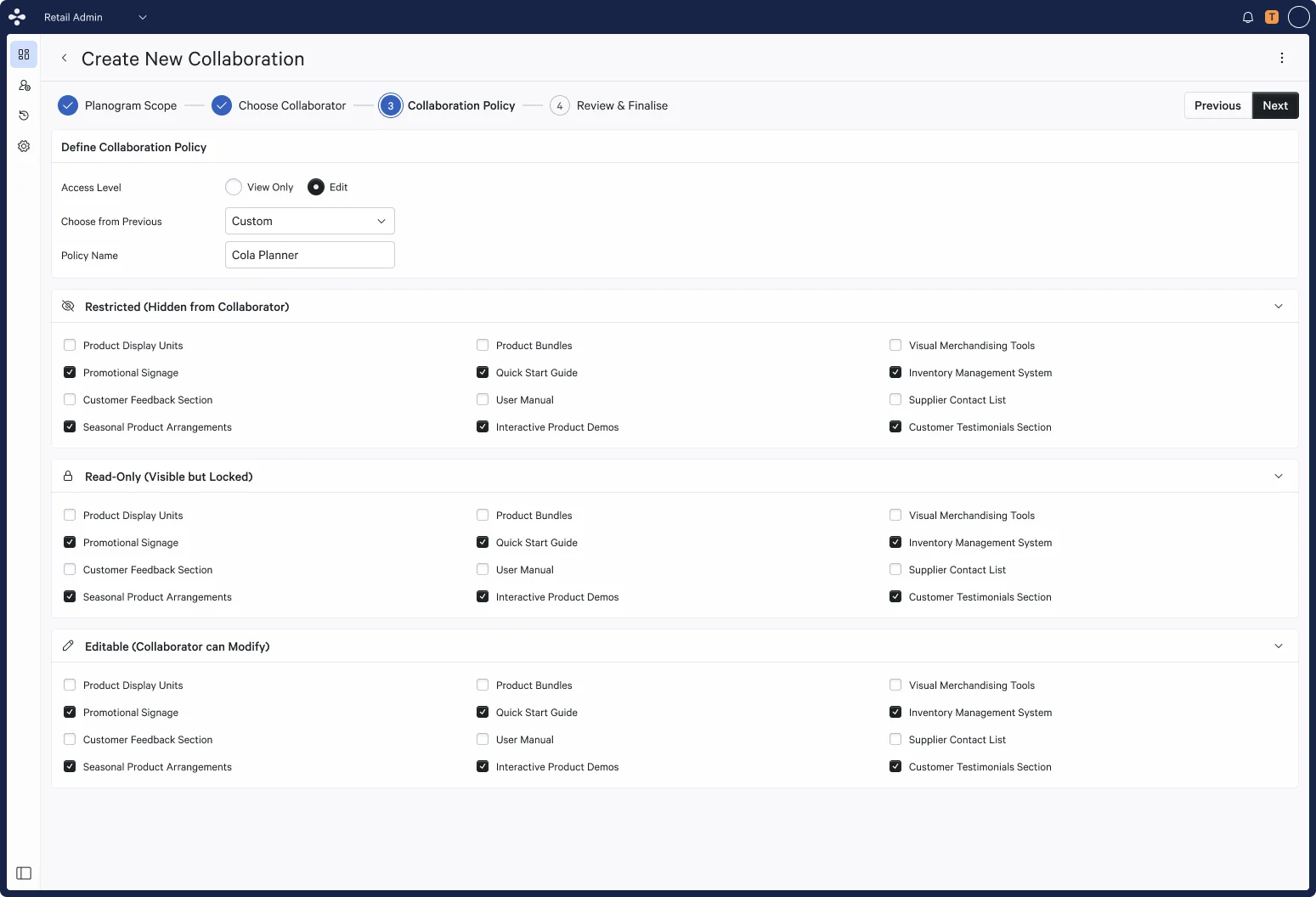Open the Choose from Previous Custom dropdown

pos(310,221)
